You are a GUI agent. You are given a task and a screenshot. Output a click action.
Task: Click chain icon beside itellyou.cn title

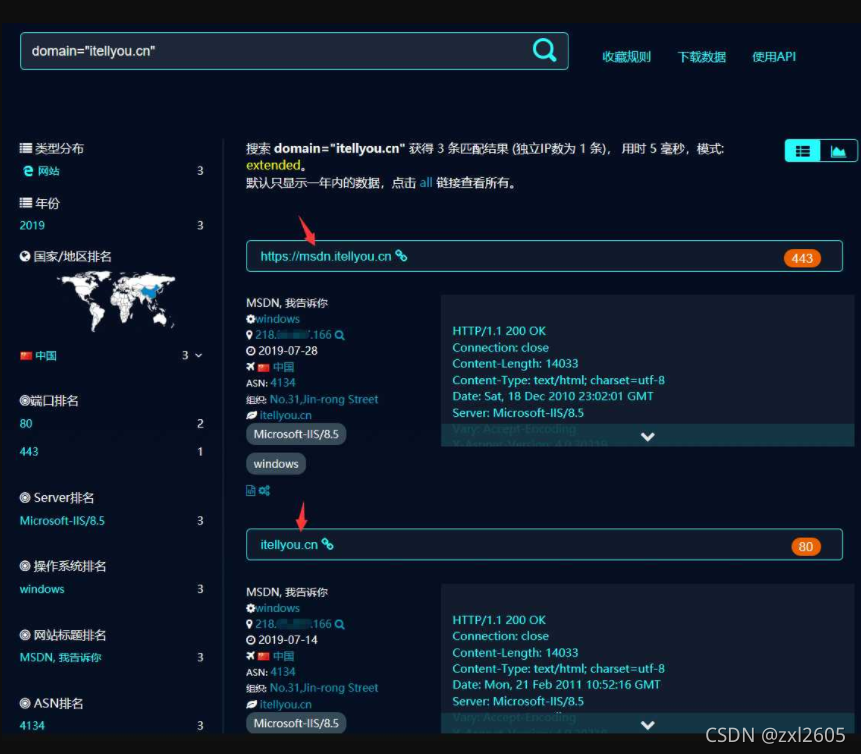tap(328, 544)
